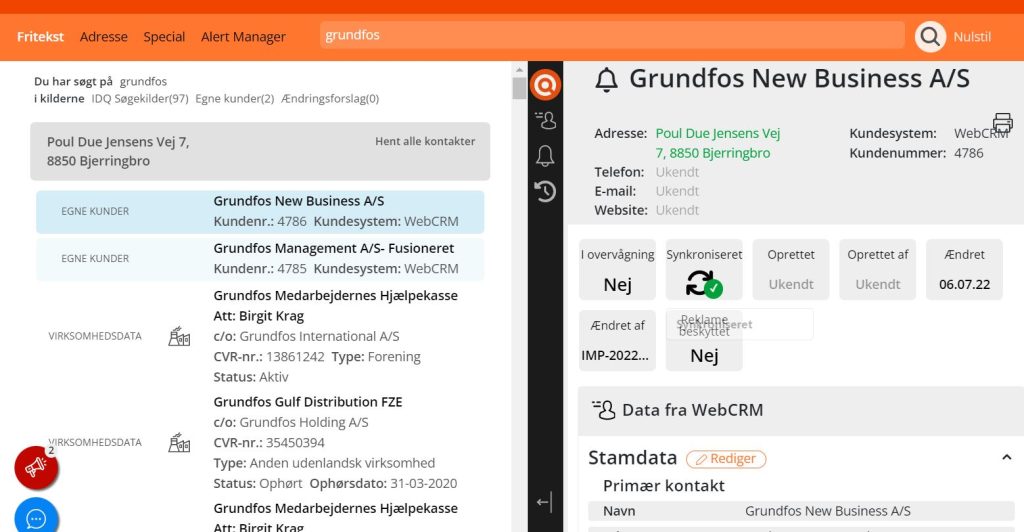Click CVR-nr. 35450394 text
Screen dimensions: 1024x532
coord(269,443)
